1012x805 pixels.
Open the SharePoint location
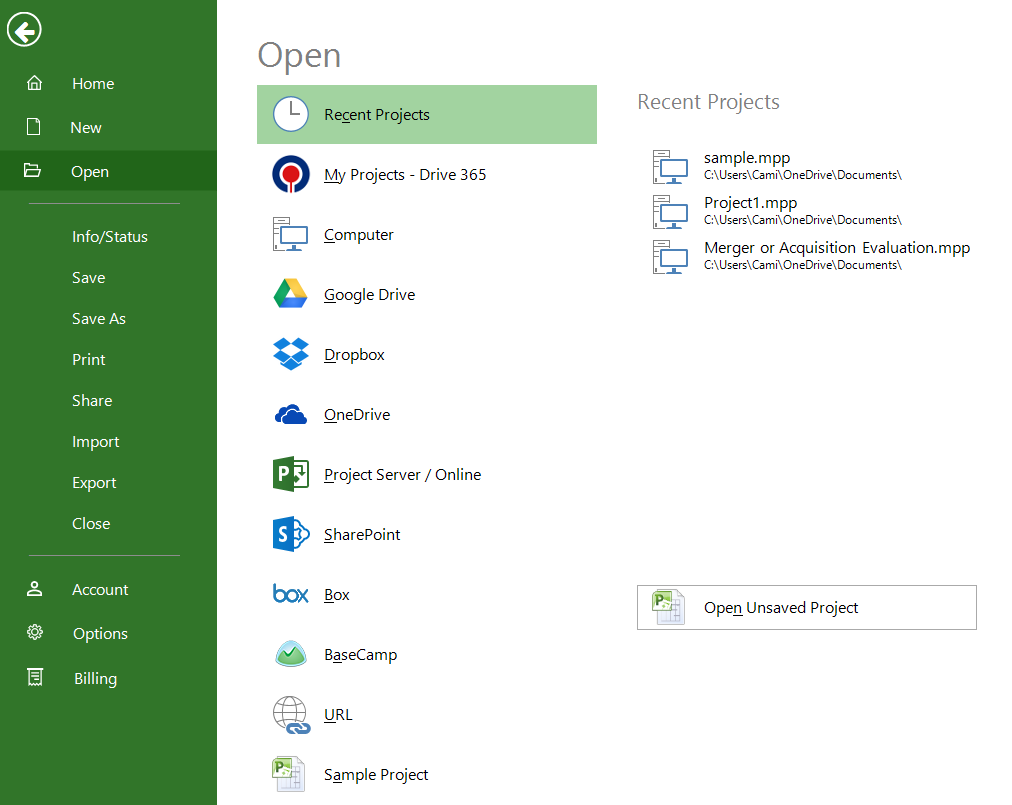(362, 534)
